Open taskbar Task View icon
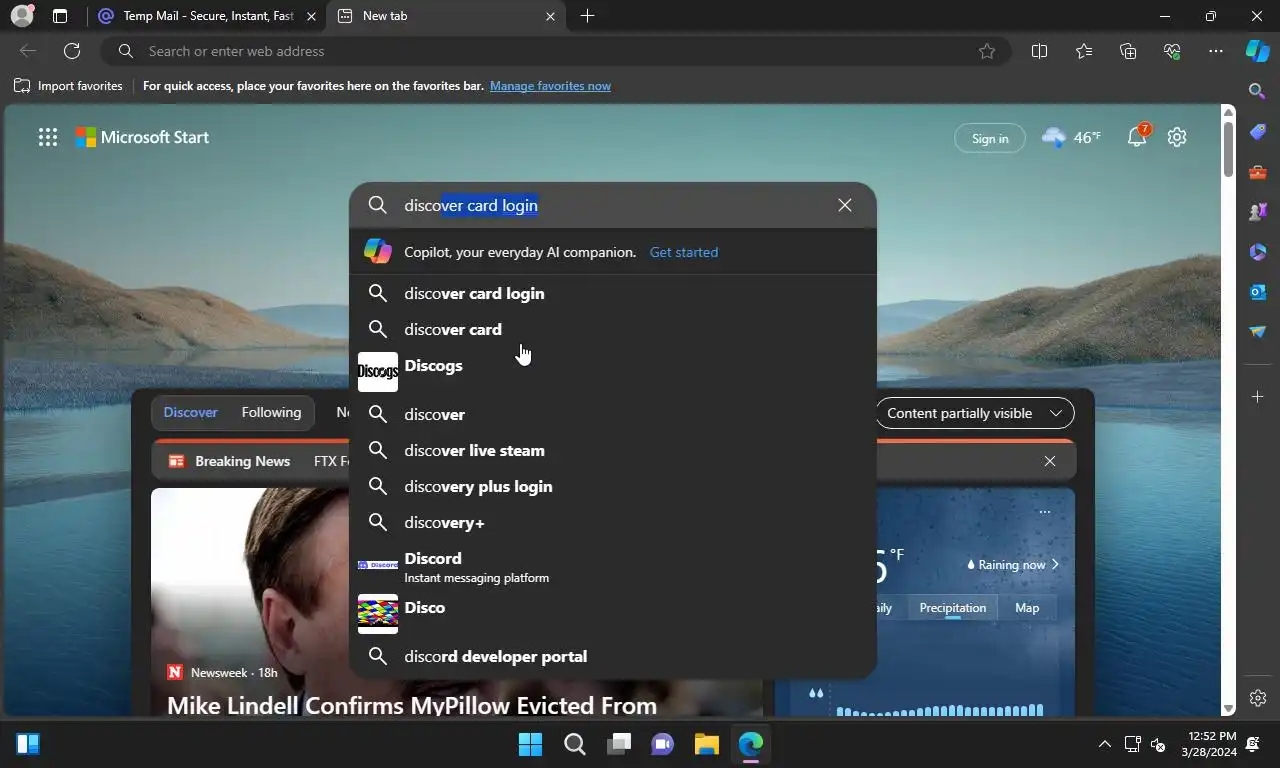 (619, 744)
